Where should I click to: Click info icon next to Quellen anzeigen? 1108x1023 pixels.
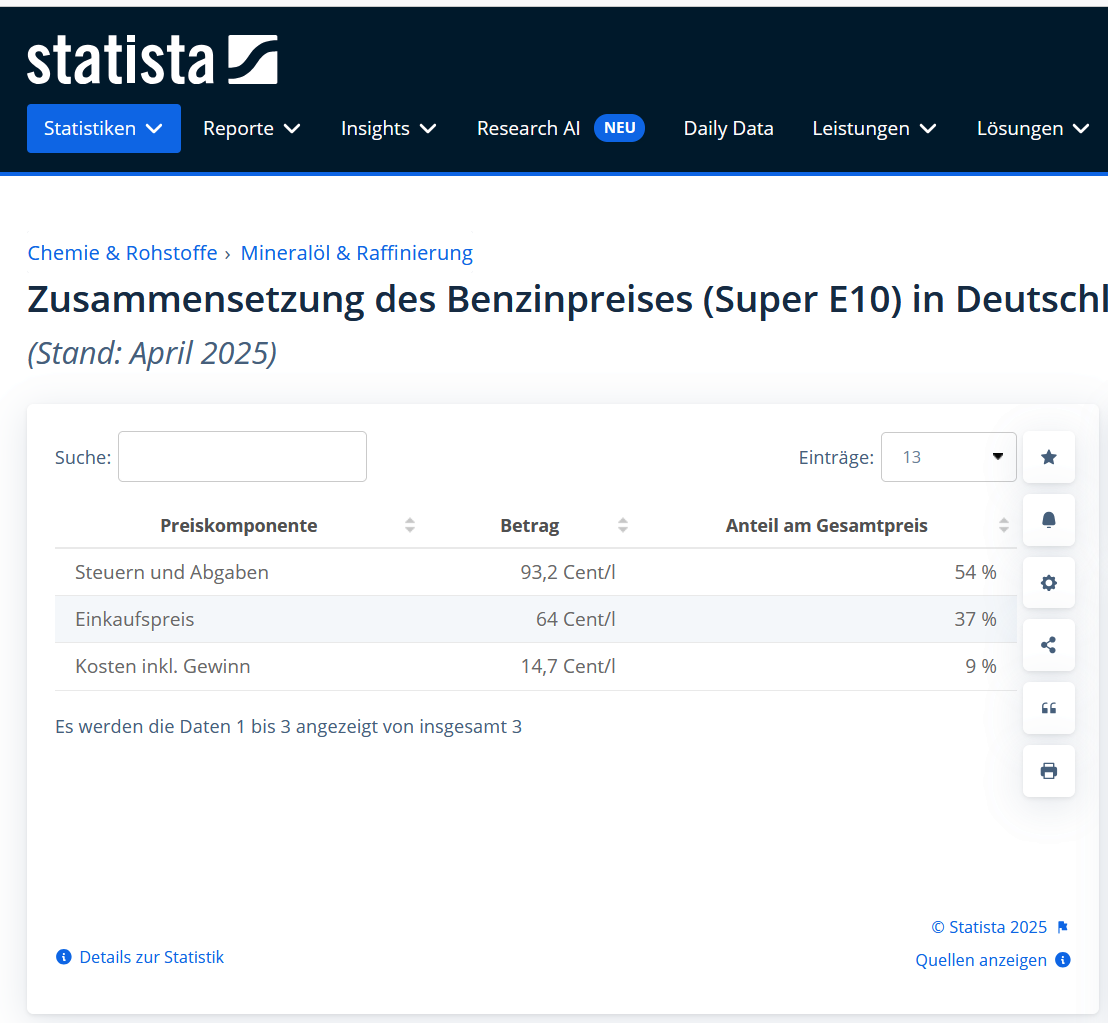tap(1063, 959)
